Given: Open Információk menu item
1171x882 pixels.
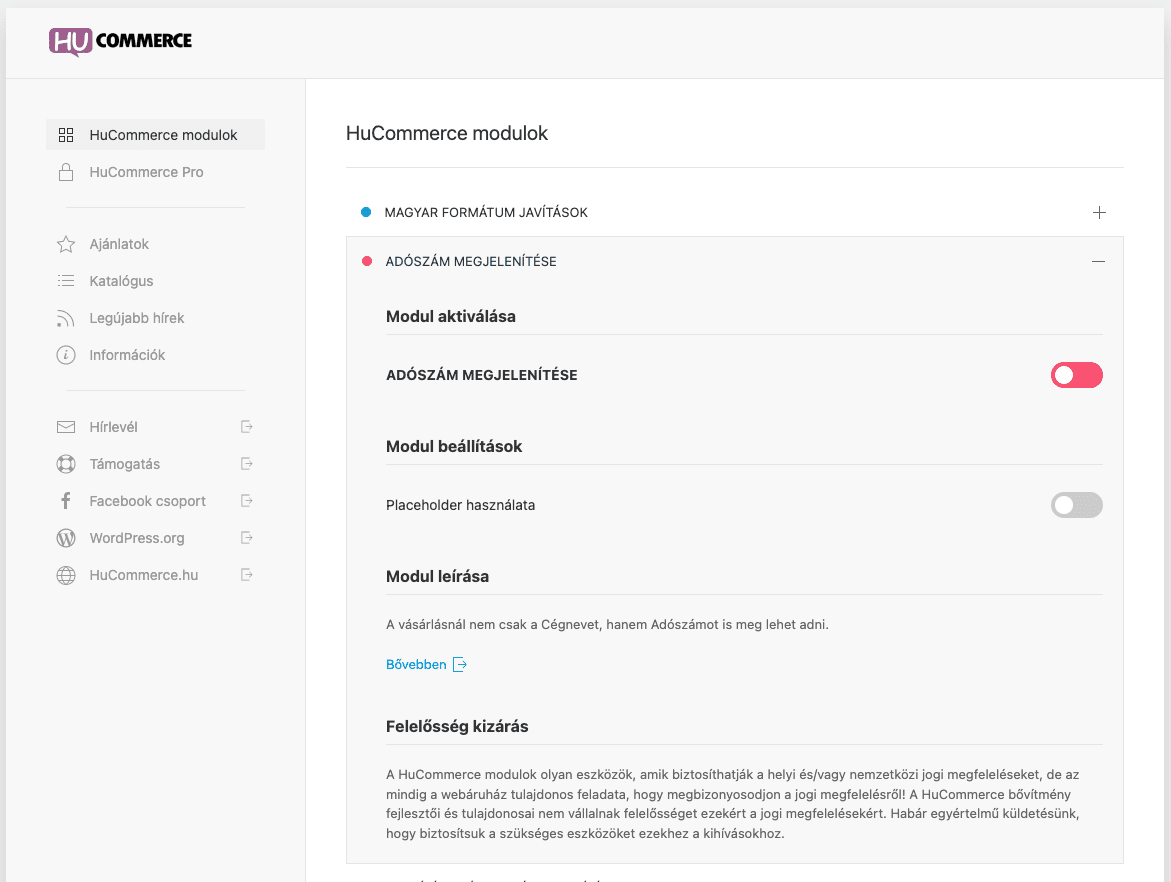Looking at the screenshot, I should click(155, 355).
